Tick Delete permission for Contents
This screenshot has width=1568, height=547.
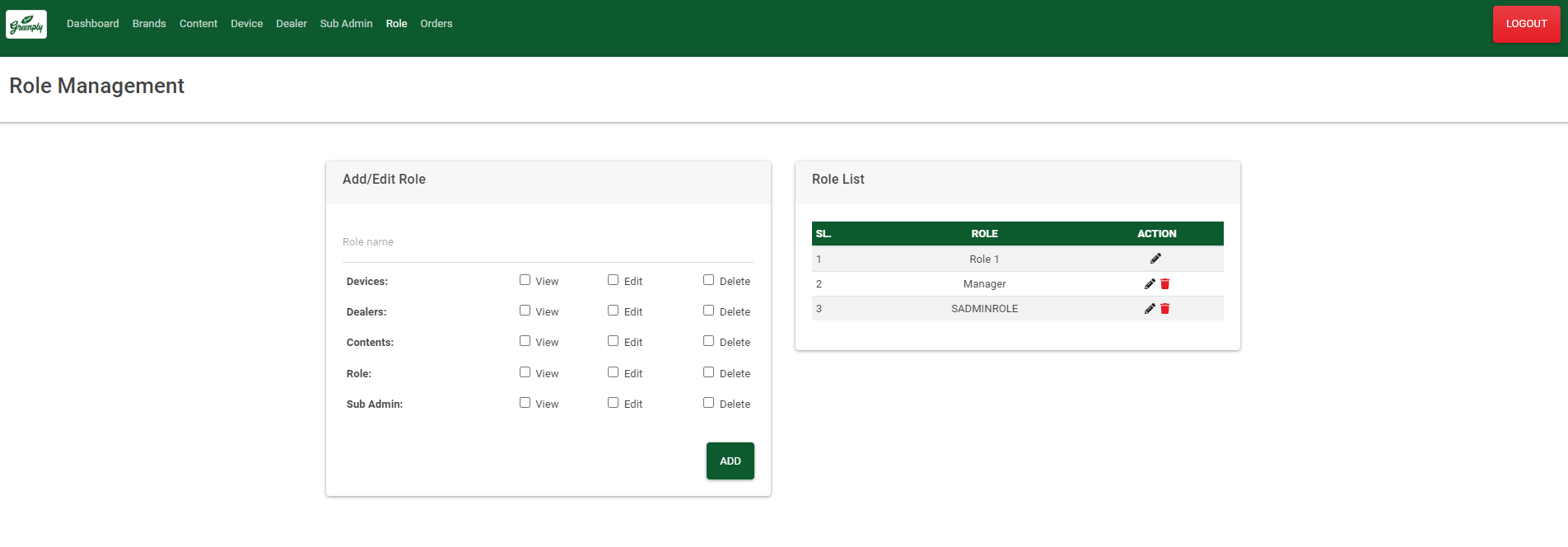(708, 341)
